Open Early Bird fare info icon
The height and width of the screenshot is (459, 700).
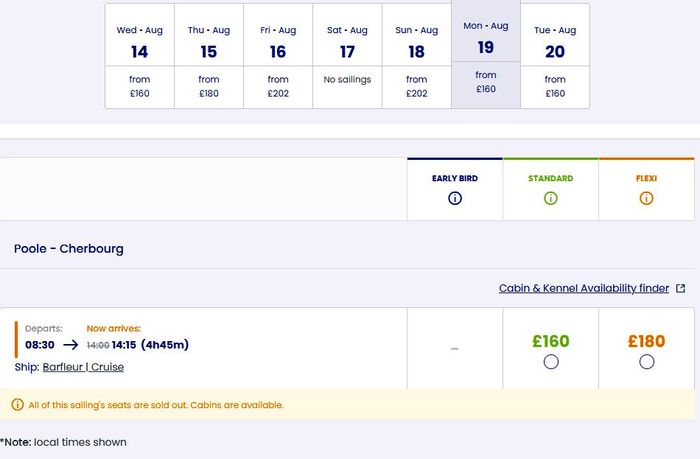455,198
